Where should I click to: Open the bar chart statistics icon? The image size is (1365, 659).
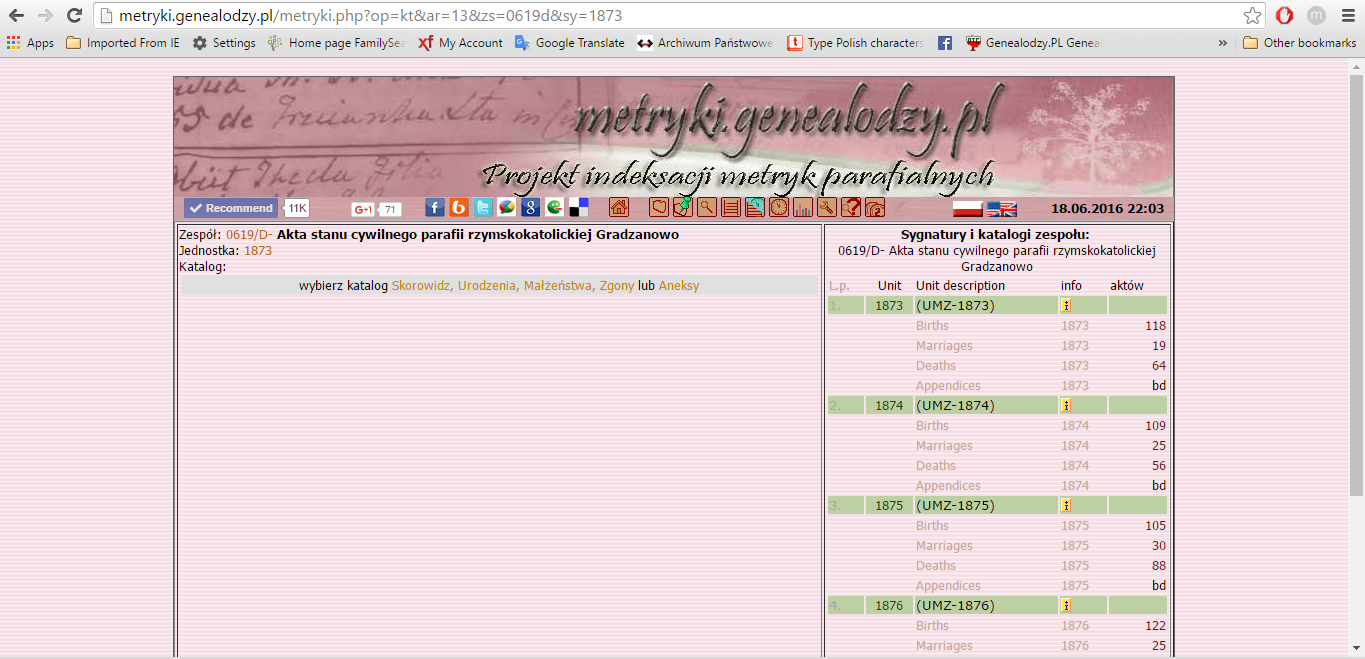tap(802, 208)
